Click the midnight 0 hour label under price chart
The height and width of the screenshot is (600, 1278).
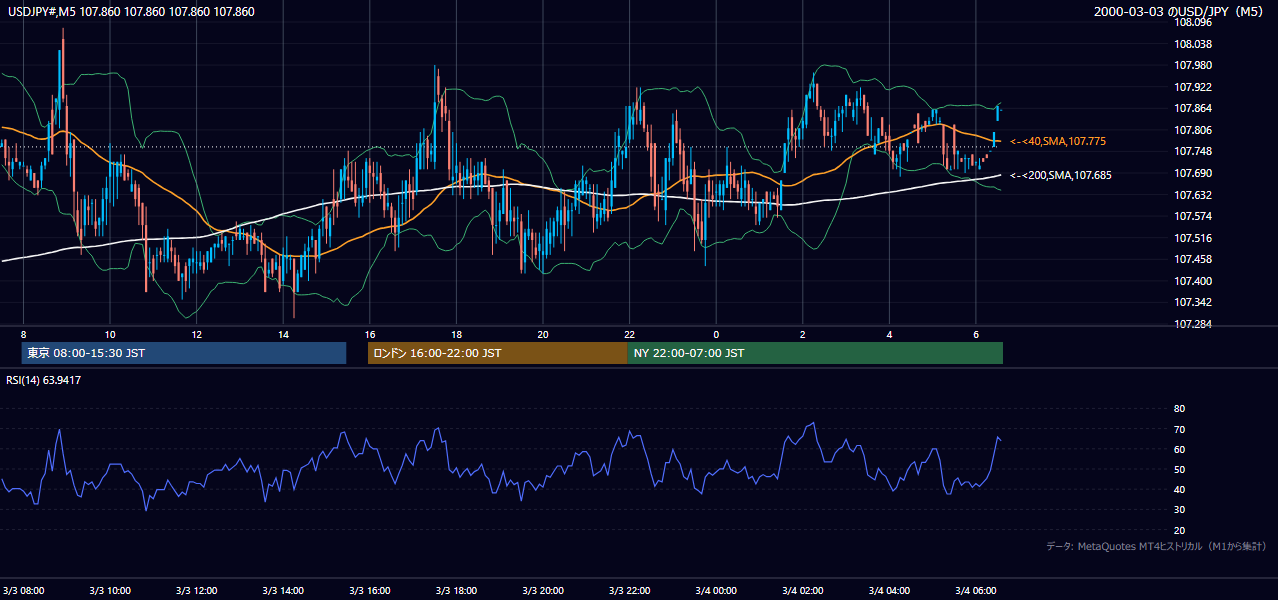(x=716, y=334)
